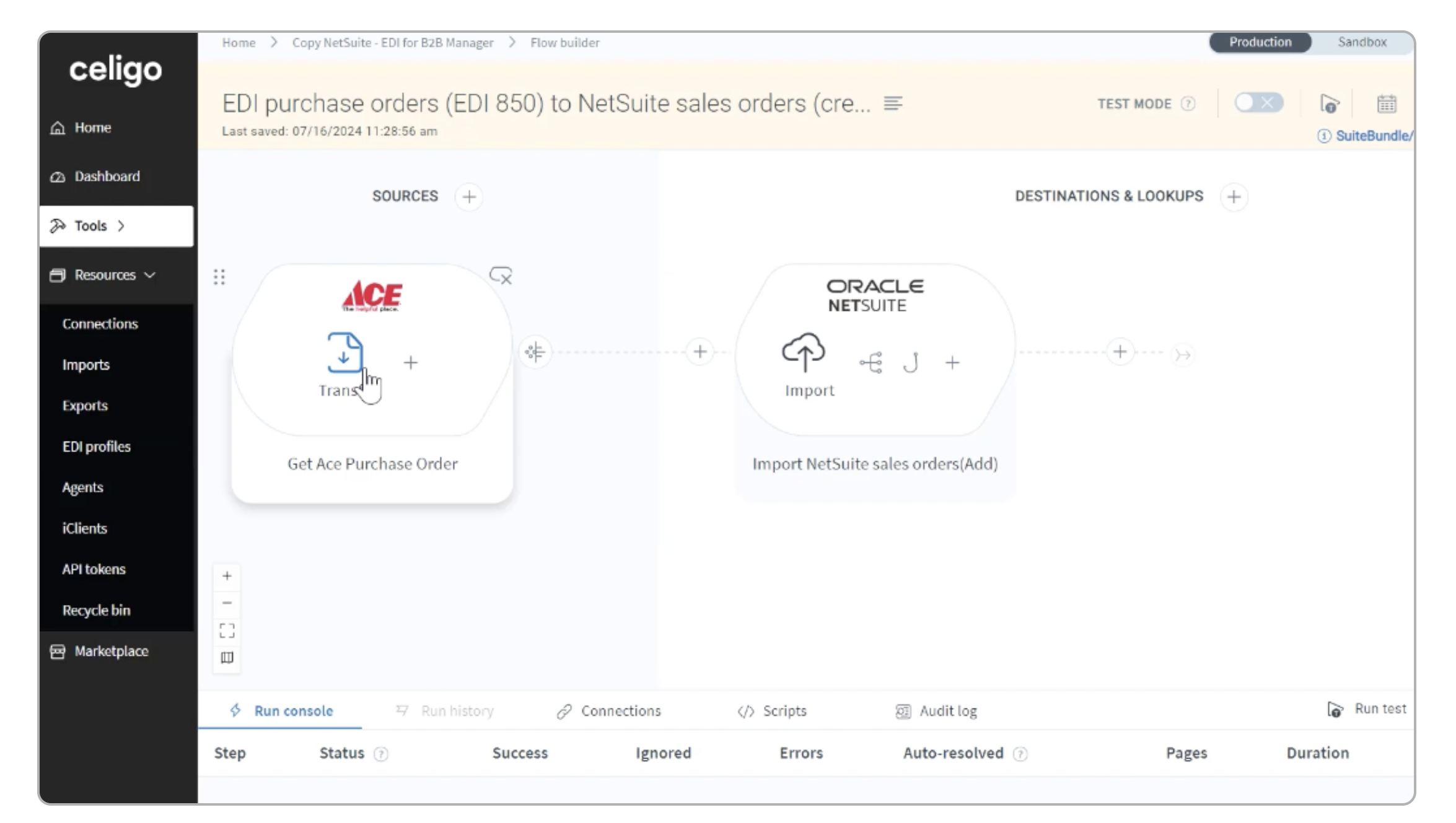The width and height of the screenshot is (1456, 823).
Task: Add a new source with plus button
Action: [469, 197]
